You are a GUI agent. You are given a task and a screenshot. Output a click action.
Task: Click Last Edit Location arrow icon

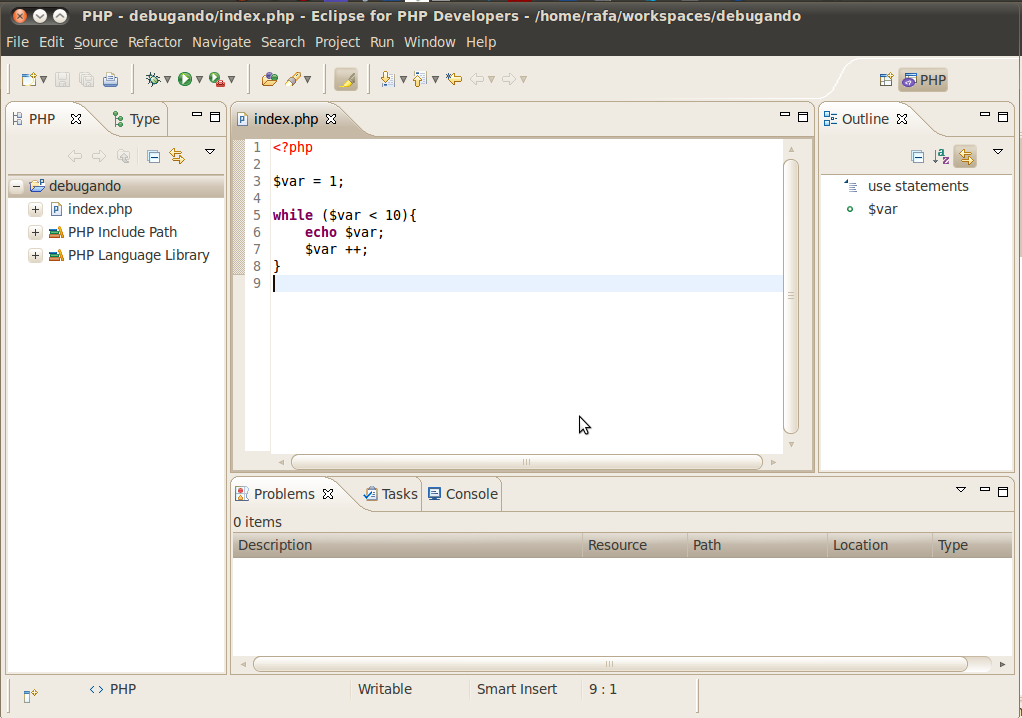tap(454, 79)
